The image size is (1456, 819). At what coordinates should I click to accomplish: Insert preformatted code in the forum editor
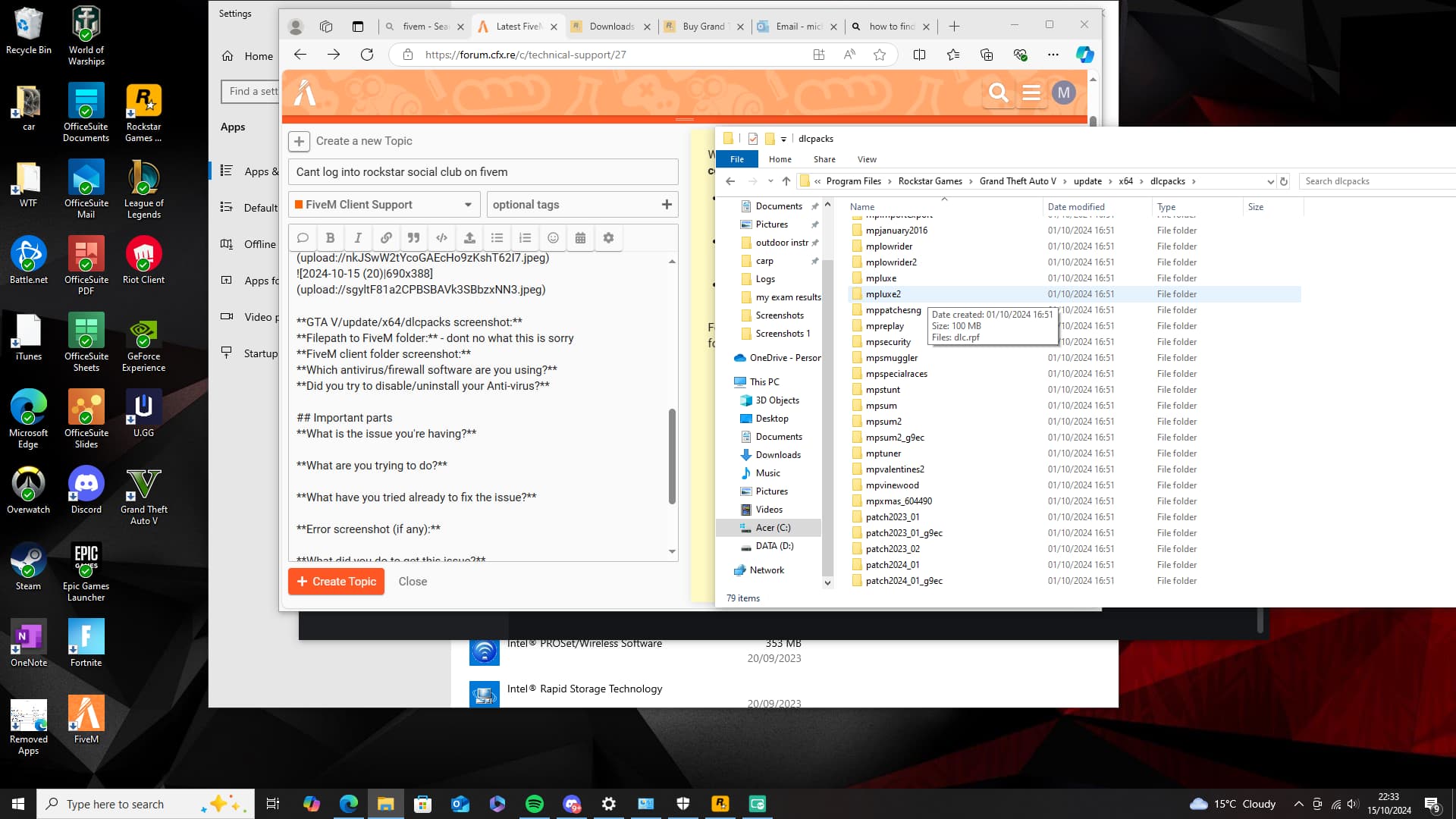coord(441,238)
